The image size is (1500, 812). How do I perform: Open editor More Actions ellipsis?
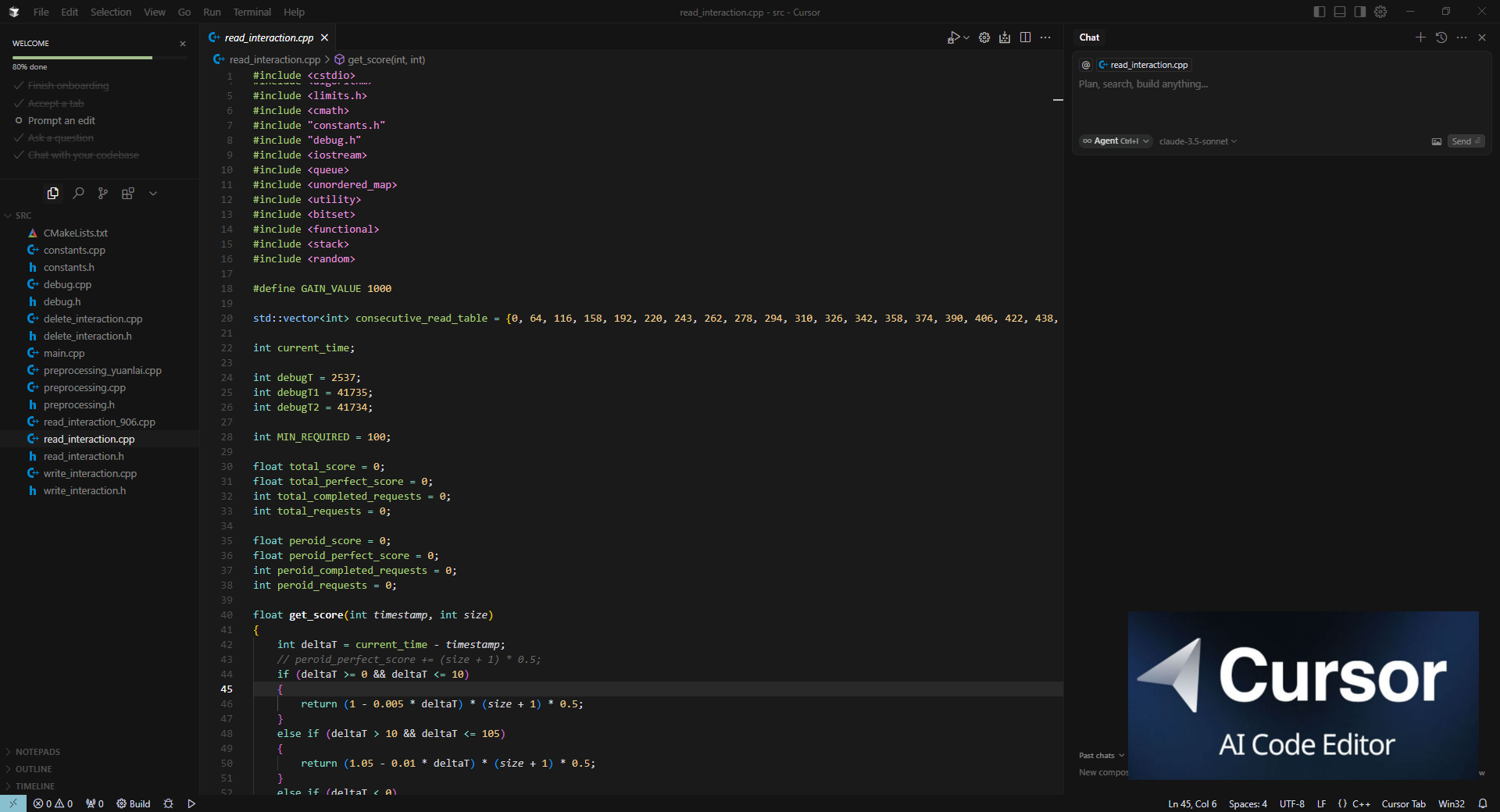click(x=1045, y=37)
